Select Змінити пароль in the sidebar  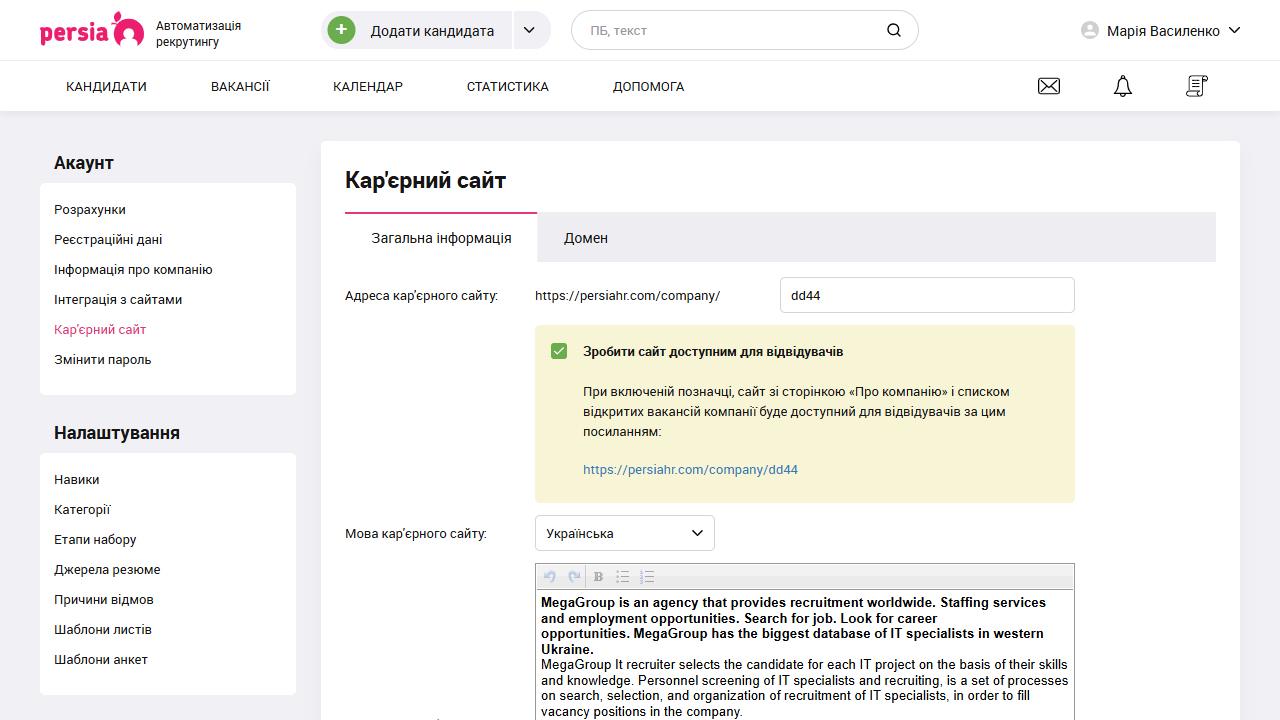(101, 359)
